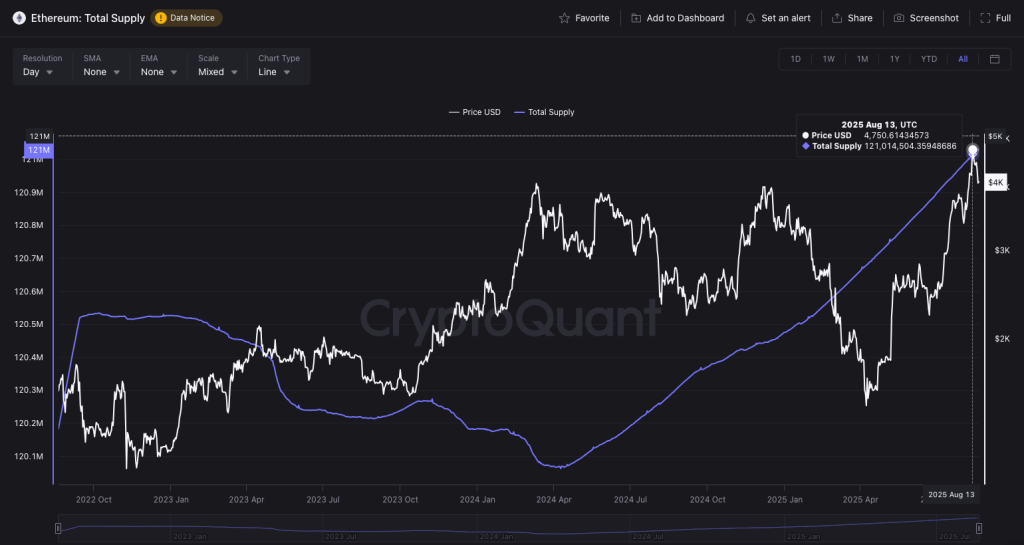
Task: Click the Favorite star icon
Action: pos(565,18)
